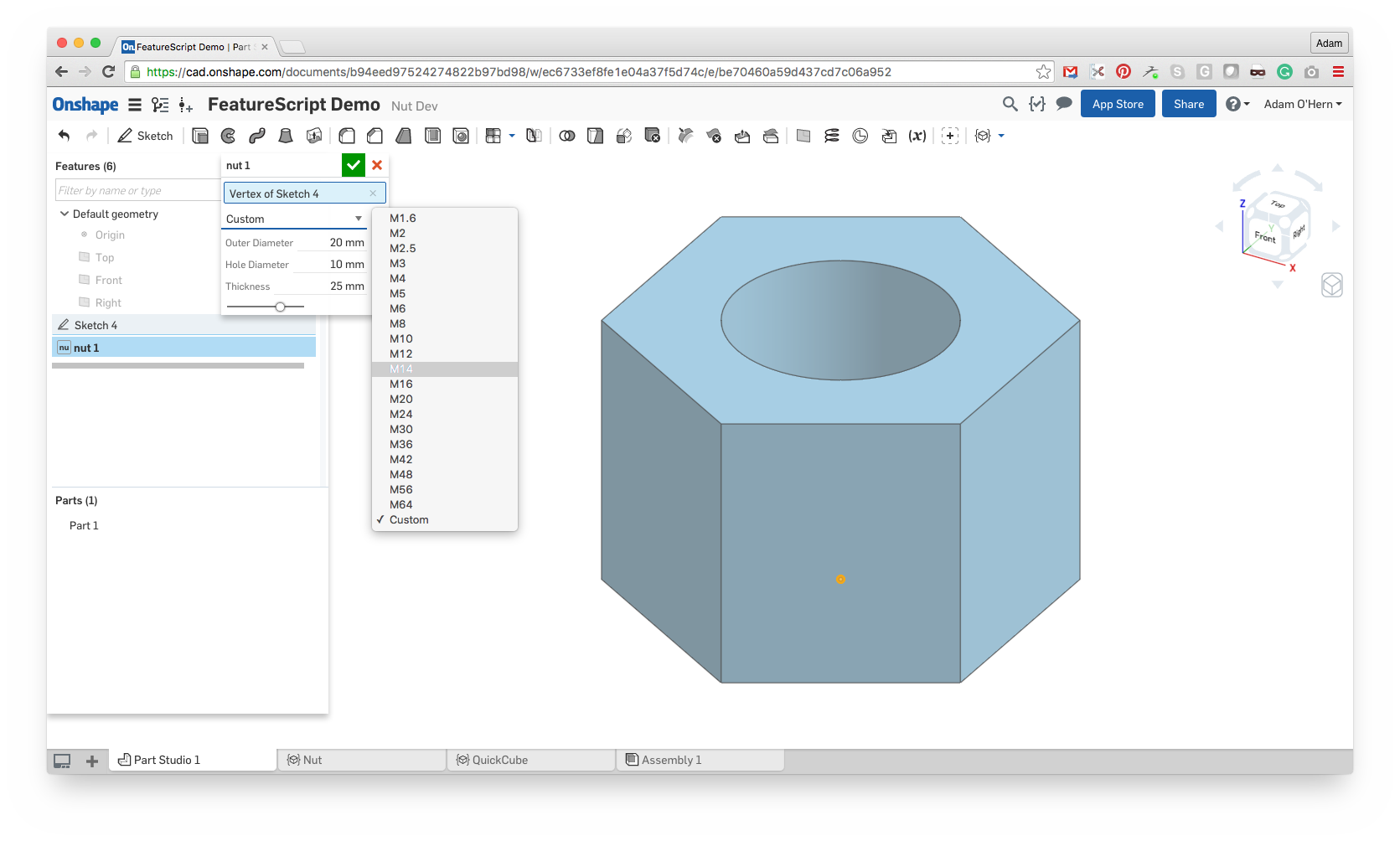This screenshot has height=841, width=1400.
Task: Select the Fillet tool
Action: tap(347, 136)
